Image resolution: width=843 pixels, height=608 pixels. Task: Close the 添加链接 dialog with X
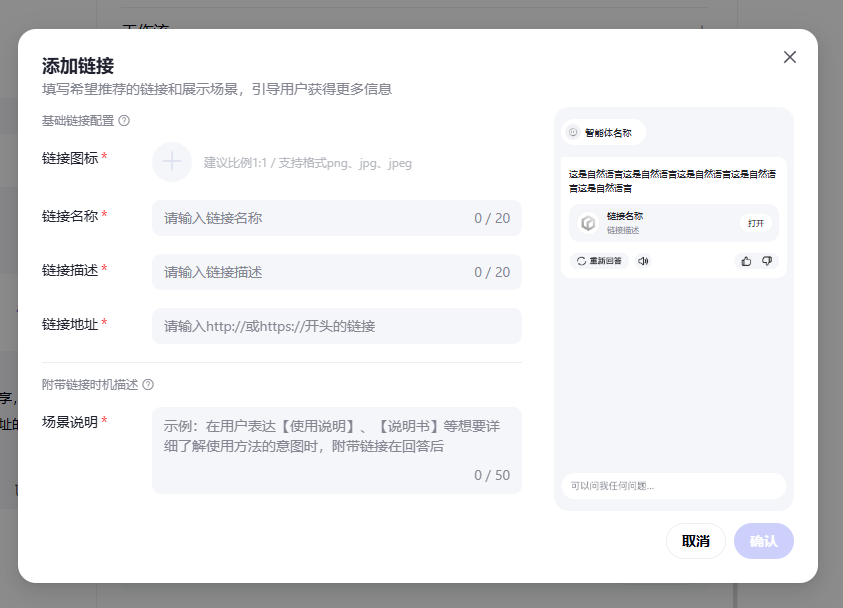coord(790,57)
